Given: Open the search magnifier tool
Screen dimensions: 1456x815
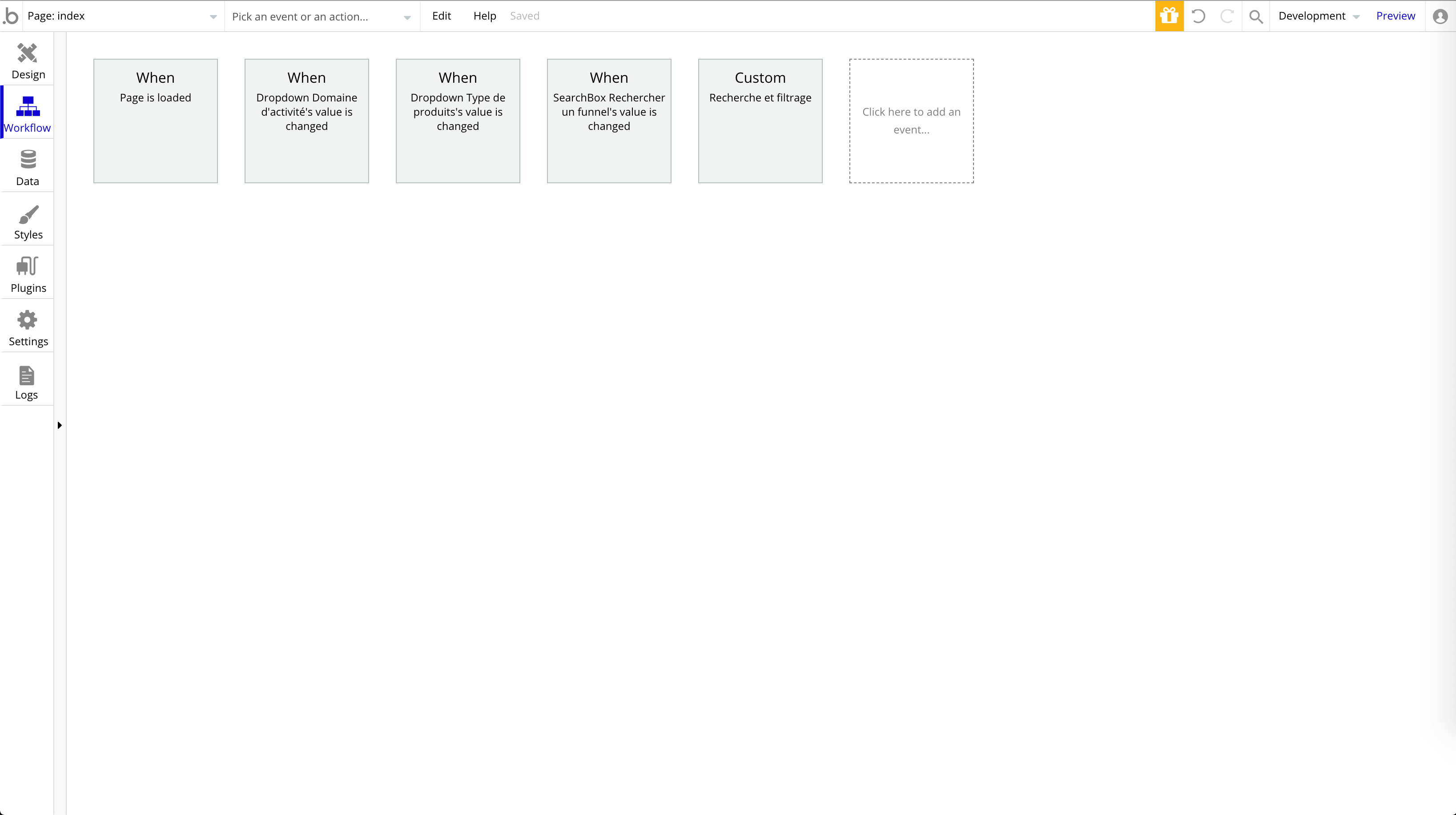Looking at the screenshot, I should point(1256,16).
